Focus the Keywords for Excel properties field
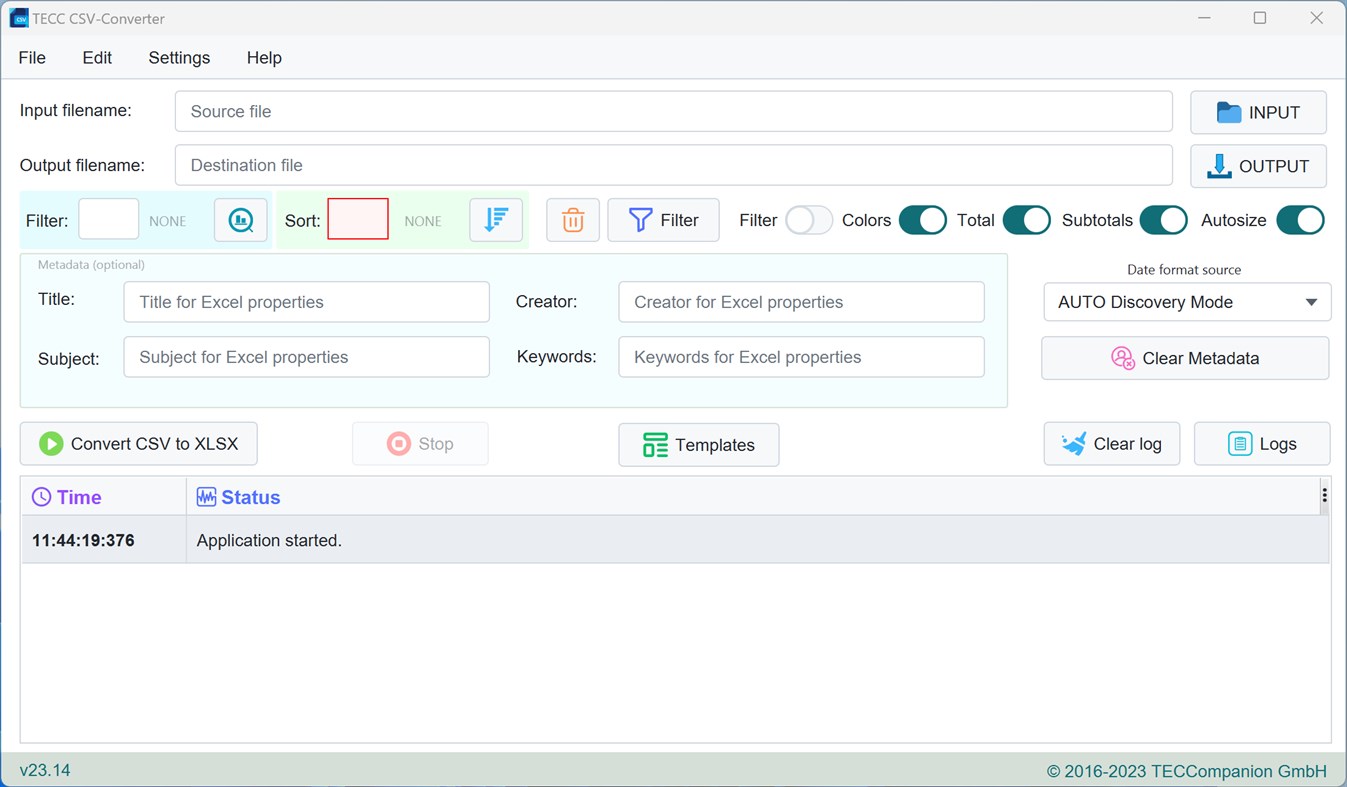1347x787 pixels. point(801,357)
